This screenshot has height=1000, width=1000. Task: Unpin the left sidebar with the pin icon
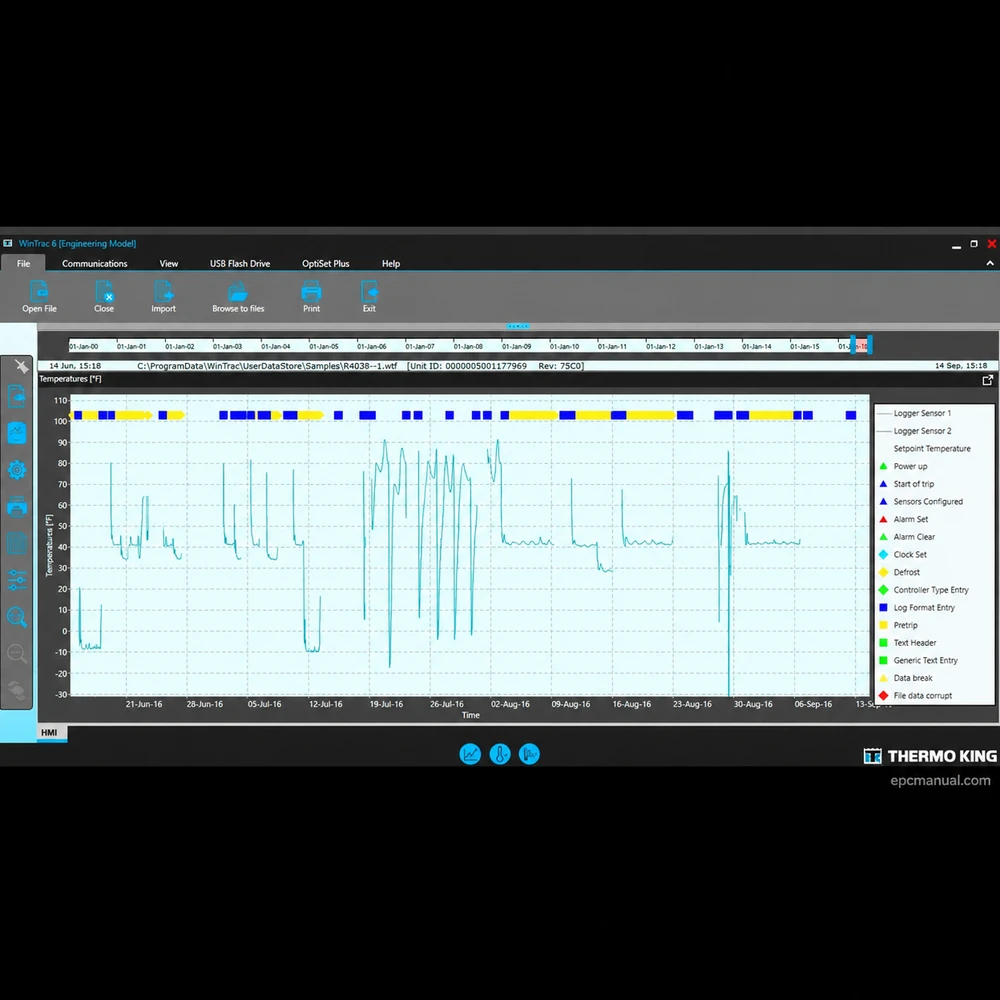tap(20, 366)
